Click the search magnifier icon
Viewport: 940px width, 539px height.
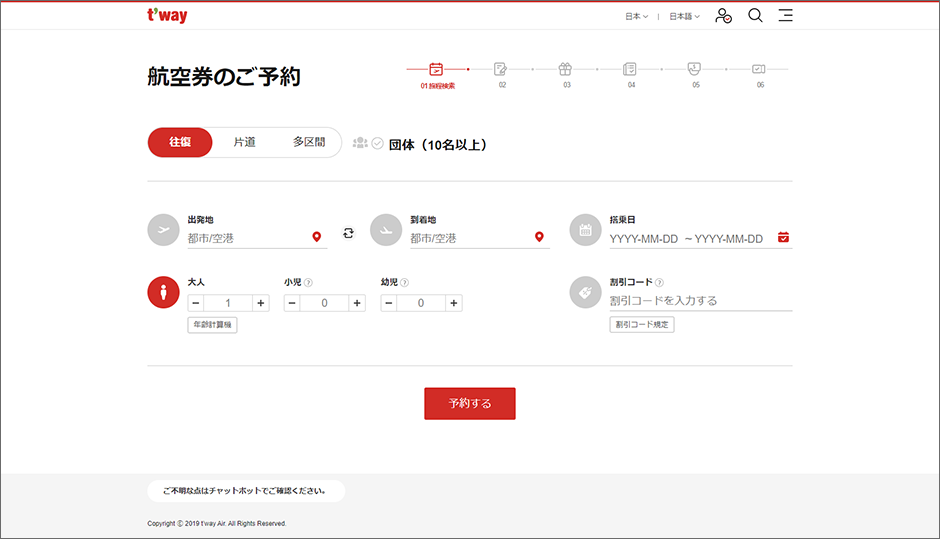(755, 16)
